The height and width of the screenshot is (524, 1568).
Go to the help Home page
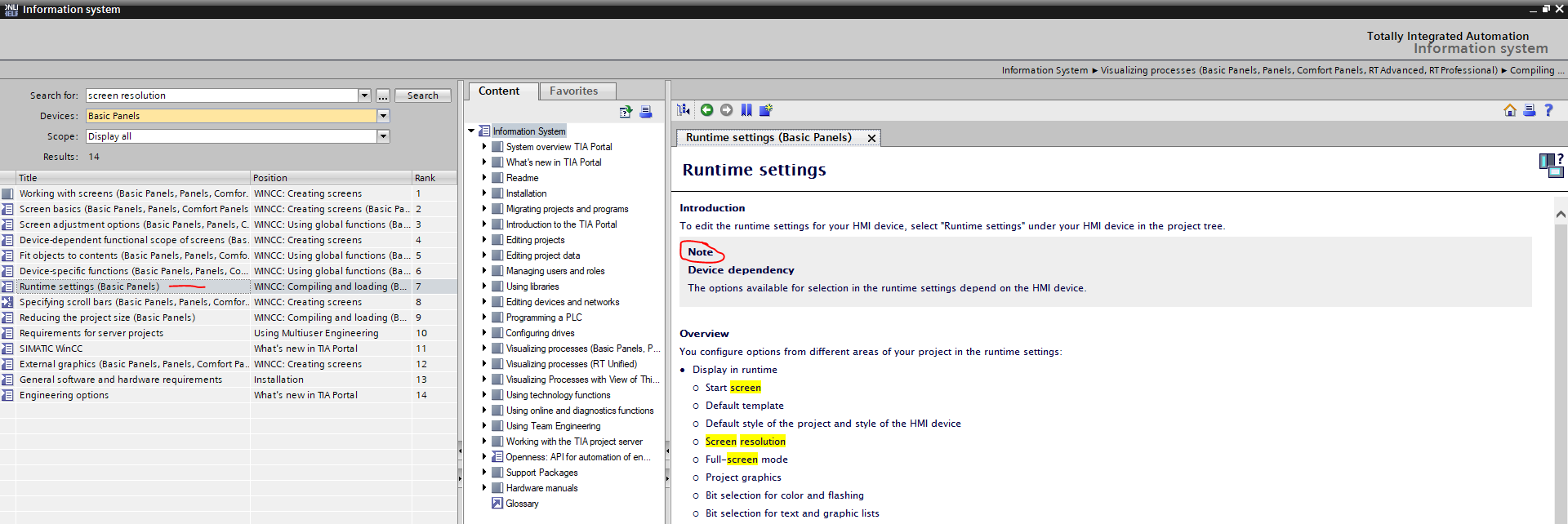coord(1509,110)
